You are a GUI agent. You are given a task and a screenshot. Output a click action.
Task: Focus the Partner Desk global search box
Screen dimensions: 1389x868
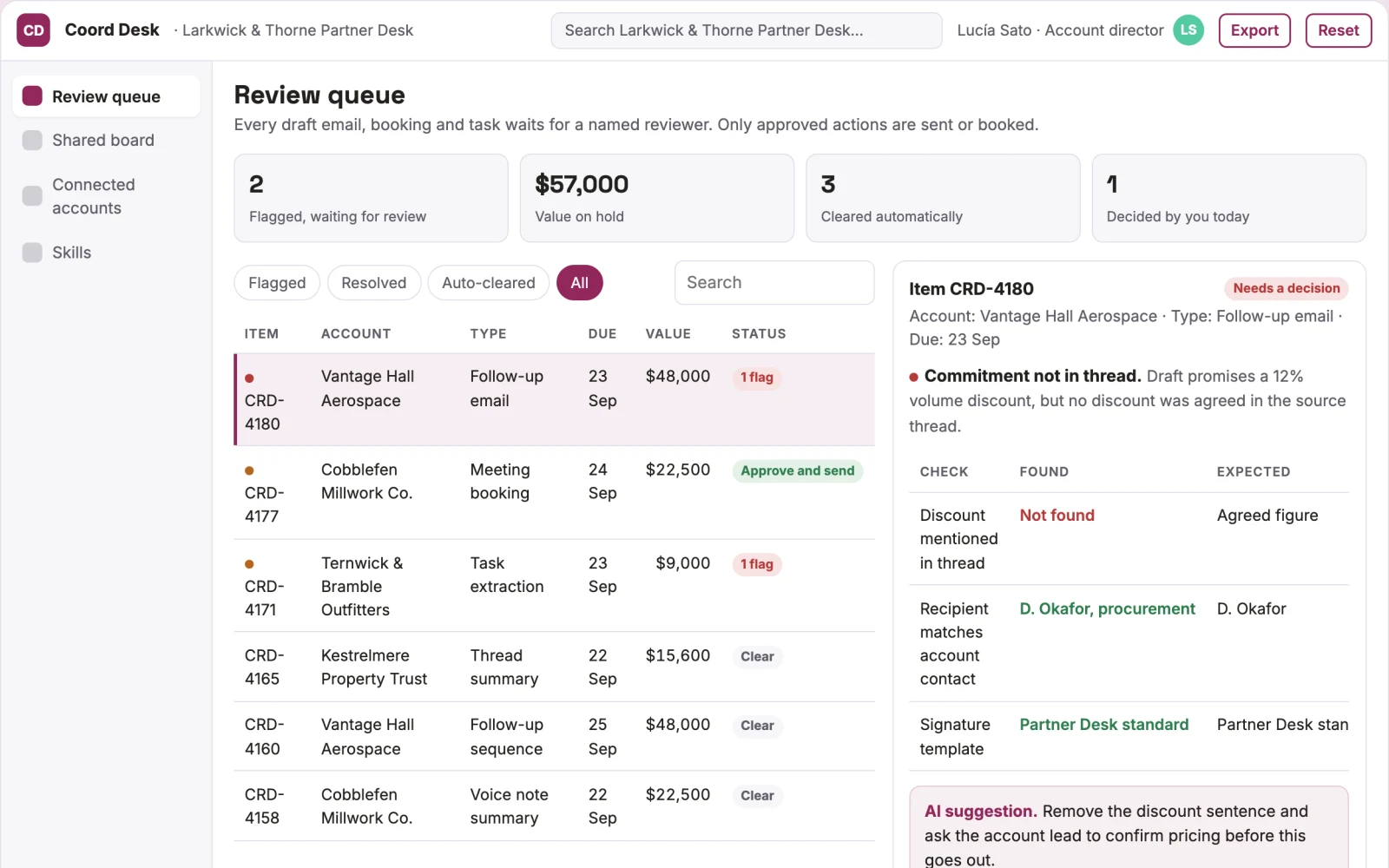click(x=747, y=30)
